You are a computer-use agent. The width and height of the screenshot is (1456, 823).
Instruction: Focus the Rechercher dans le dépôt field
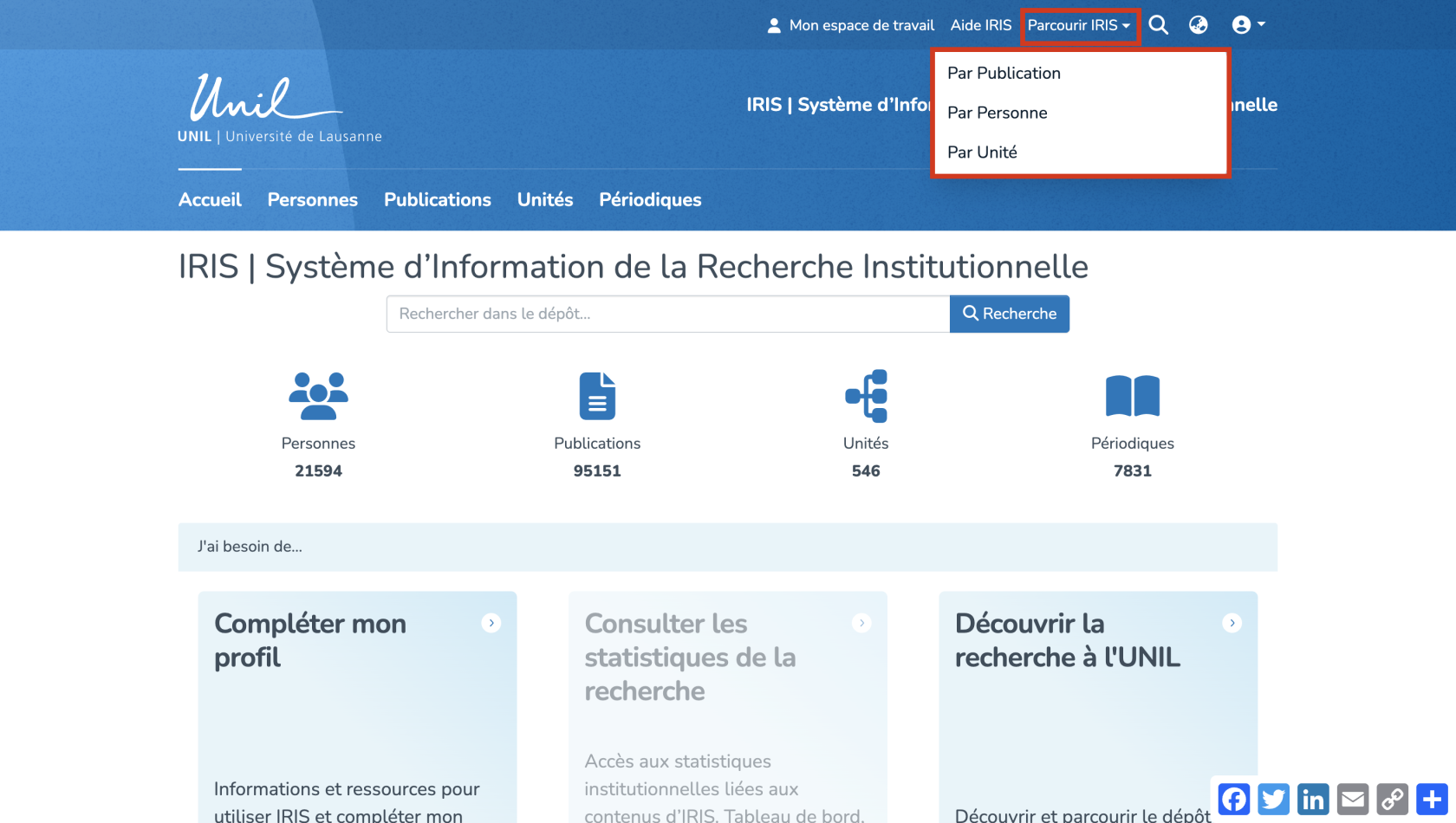(x=667, y=314)
